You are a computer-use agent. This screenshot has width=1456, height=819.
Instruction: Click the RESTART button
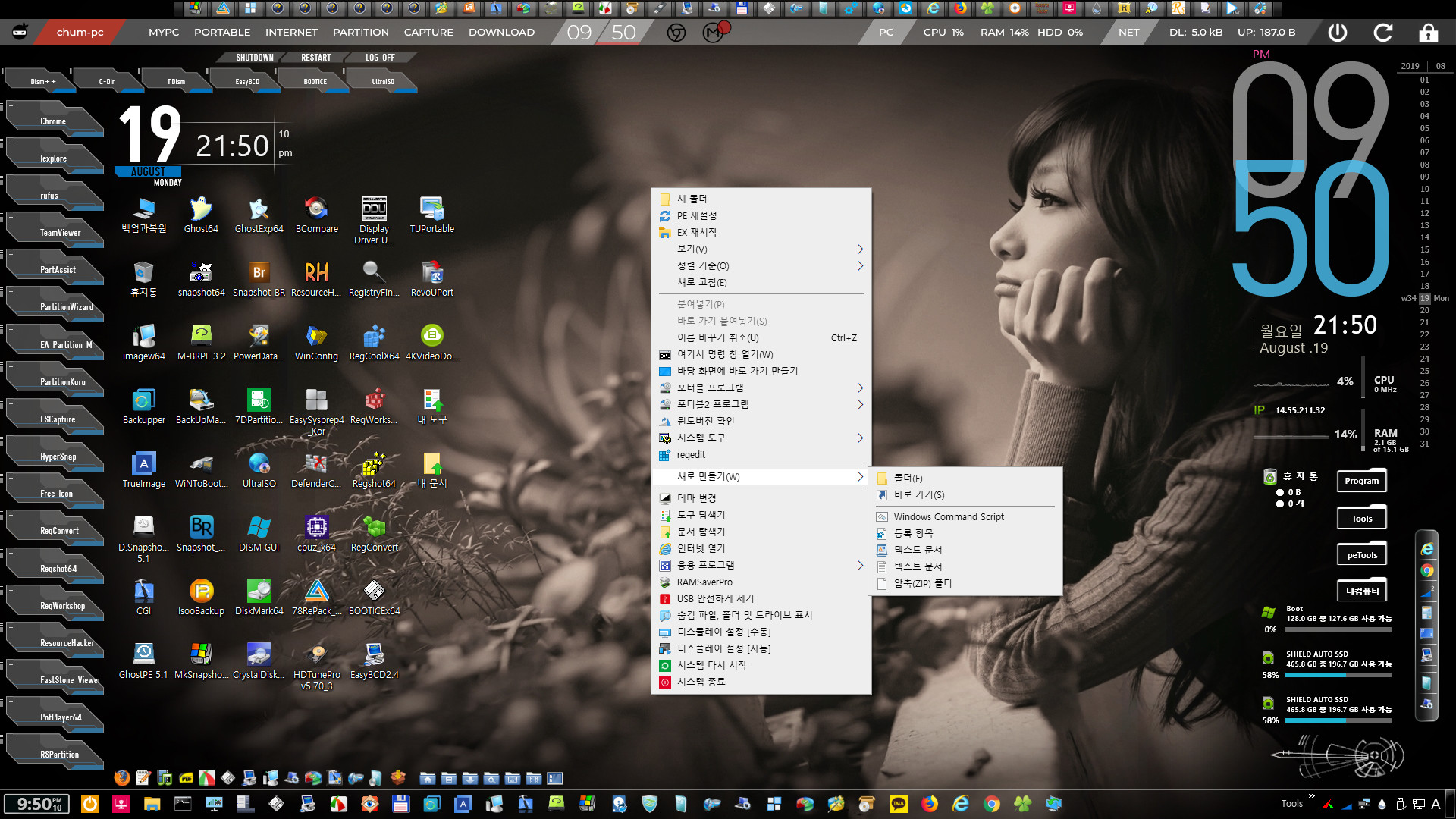point(315,58)
